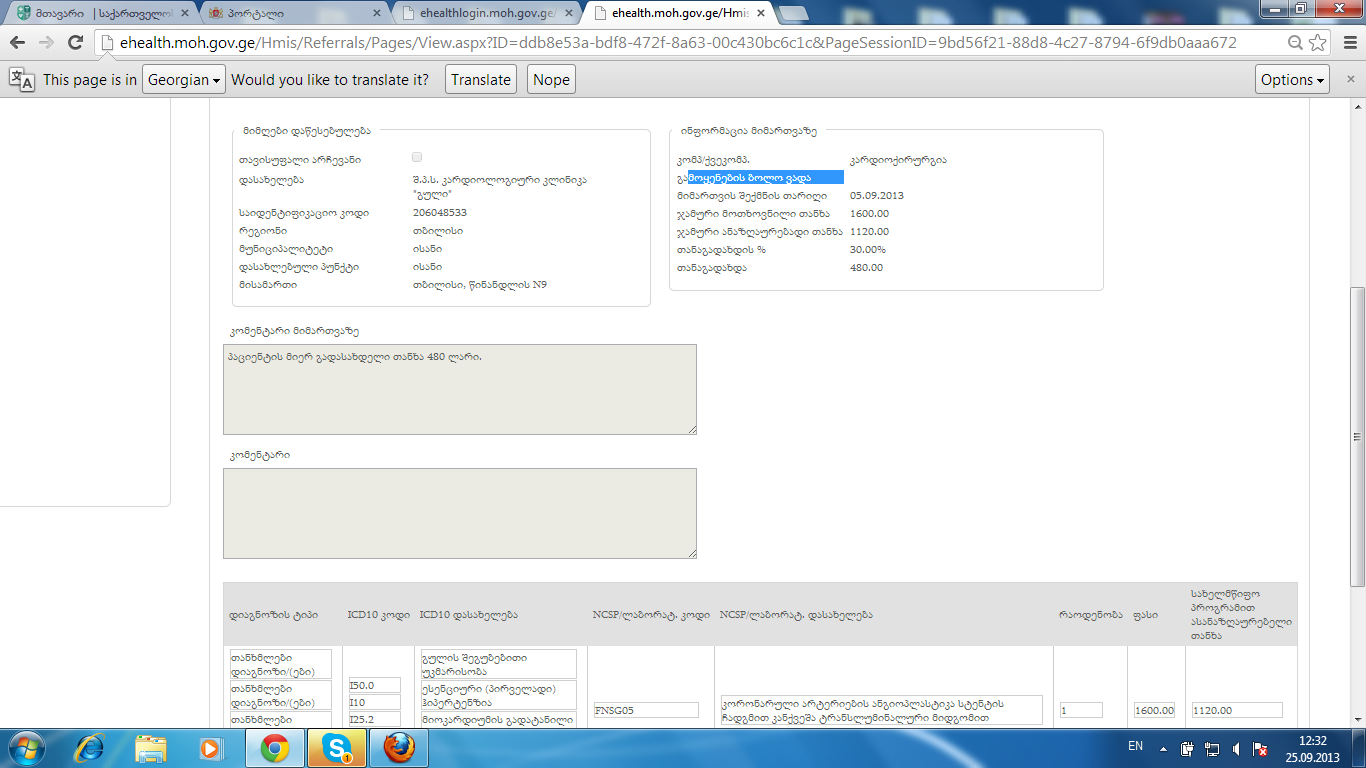Reload the current page
Viewport: 1366px width, 768px height.
[75, 43]
